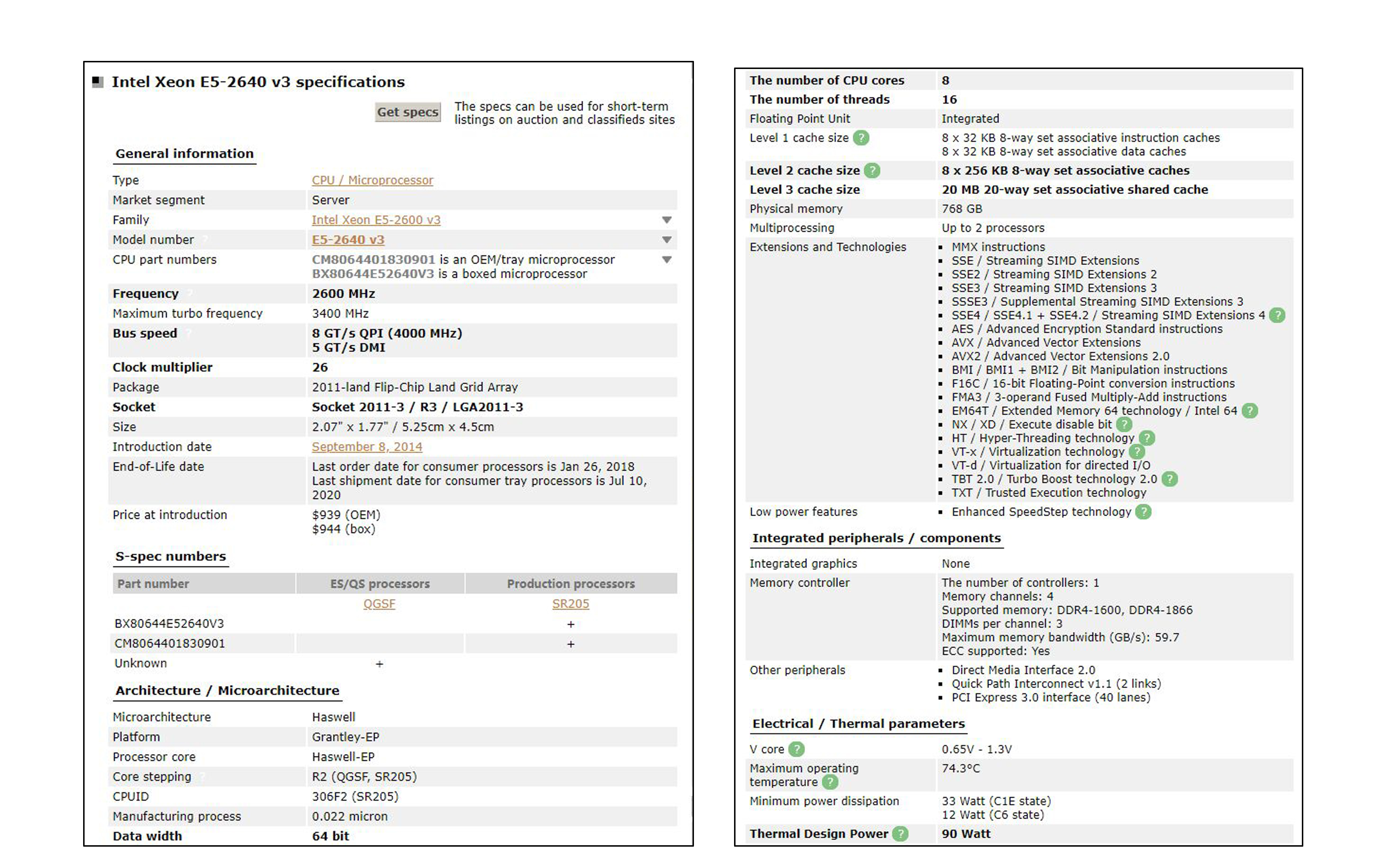Click the Socket 2011-3 / R3 / LGA2011-3 value

pos(417,407)
